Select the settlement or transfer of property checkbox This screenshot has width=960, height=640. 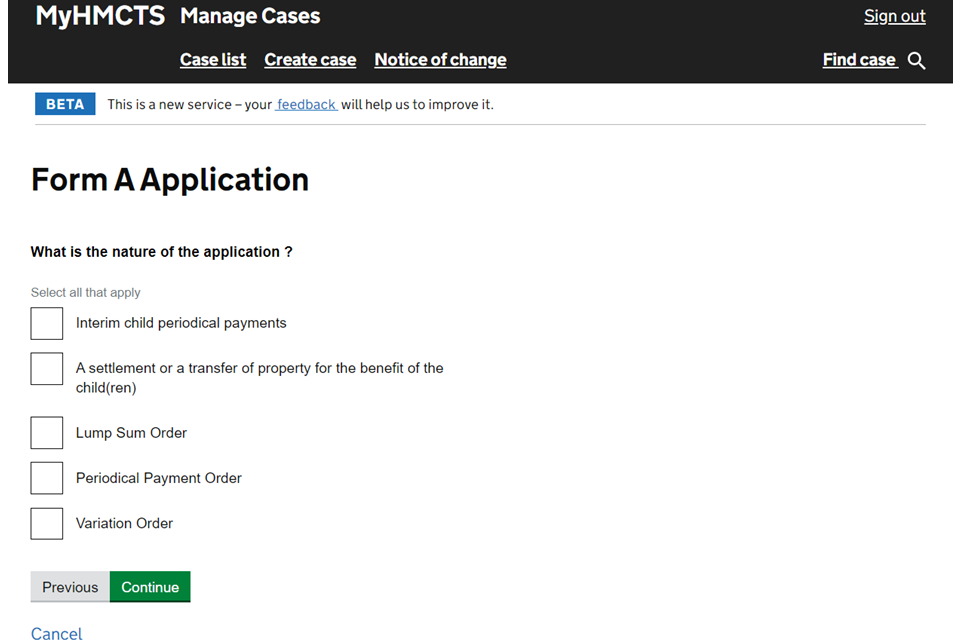coord(47,368)
